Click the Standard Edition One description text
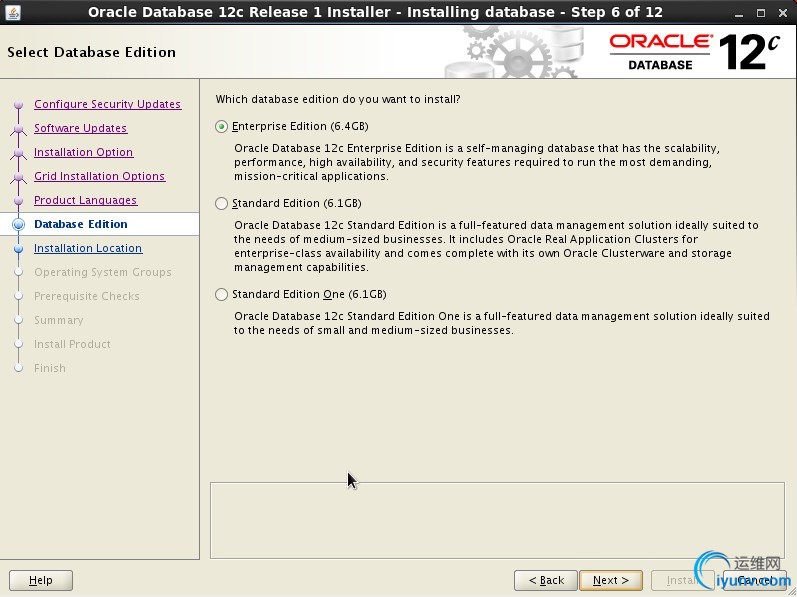This screenshot has width=797, height=597. click(502, 323)
